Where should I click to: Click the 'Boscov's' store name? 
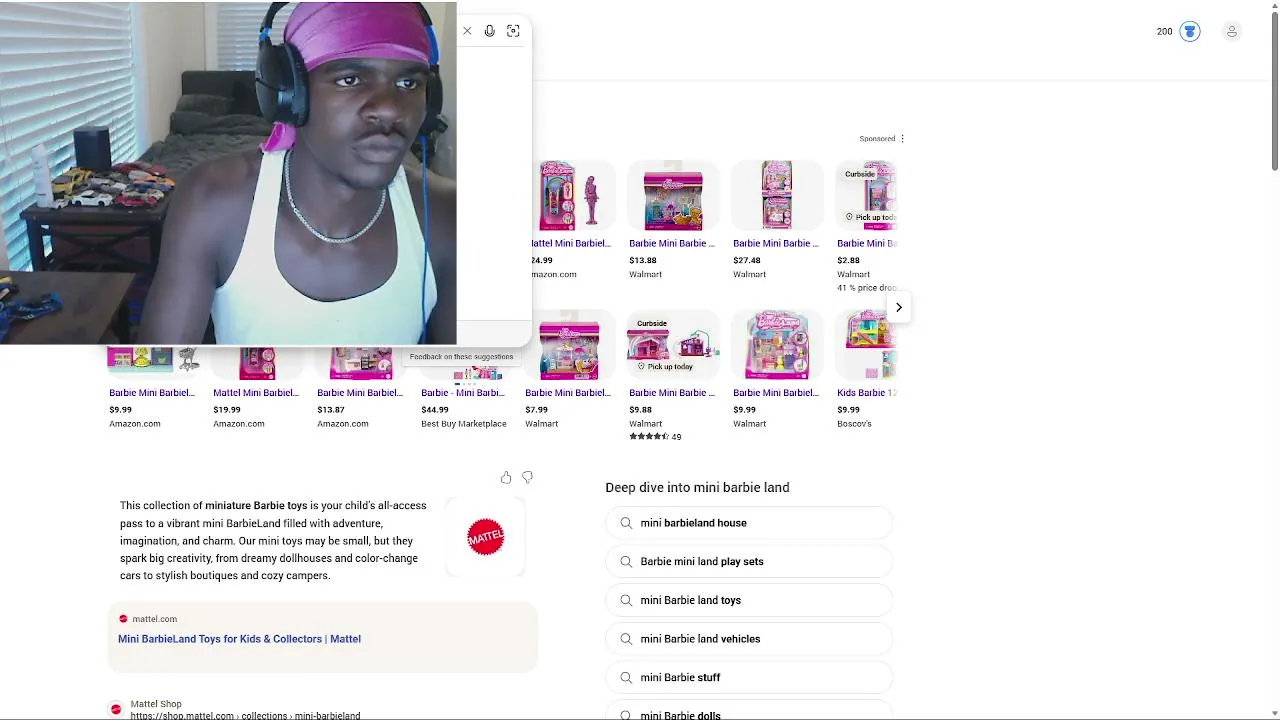[854, 424]
